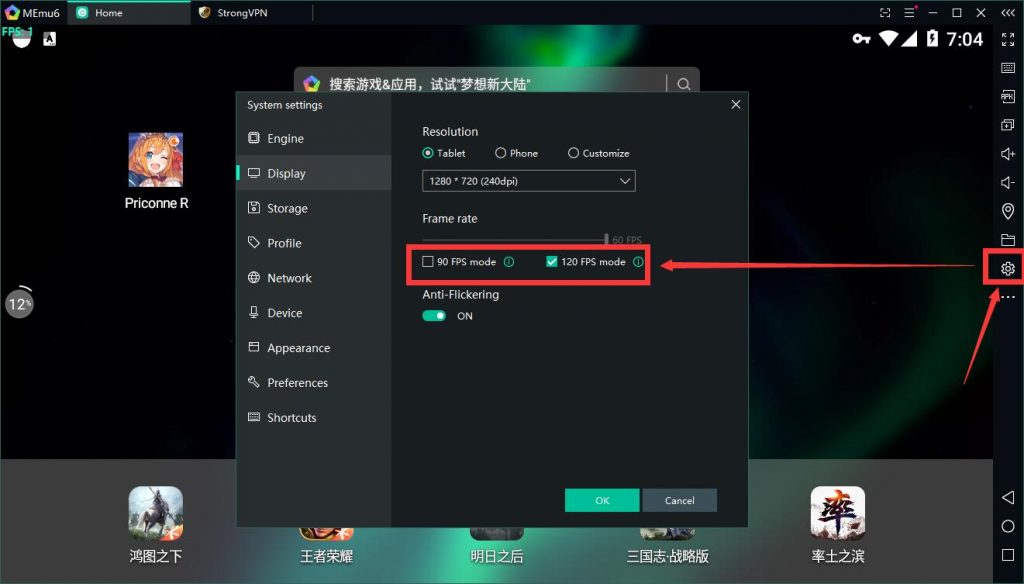Viewport: 1024px width, 584px height.
Task: Select the Phone resolution radio button
Action: coord(500,153)
